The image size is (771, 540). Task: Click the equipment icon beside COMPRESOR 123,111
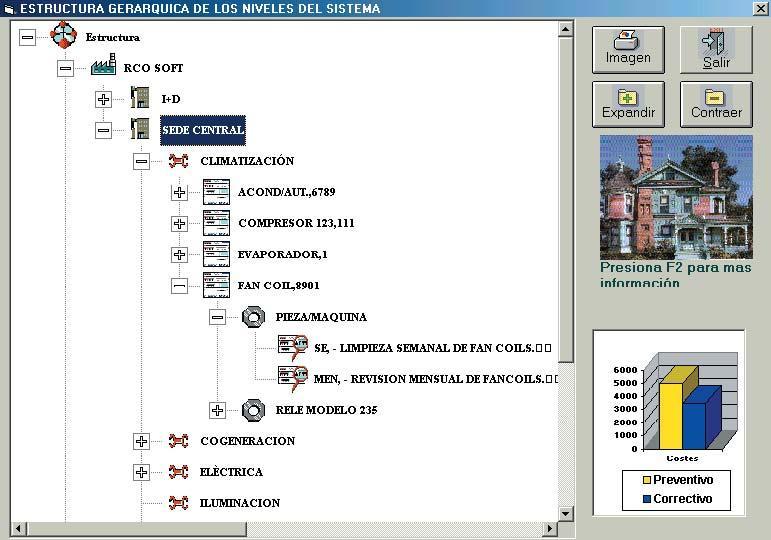[x=216, y=223]
